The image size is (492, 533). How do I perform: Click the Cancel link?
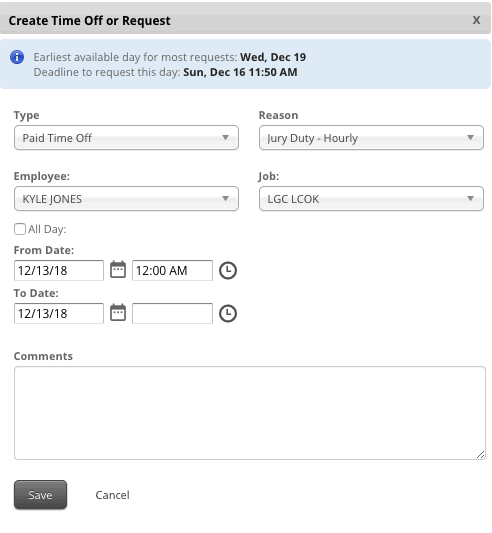[x=112, y=495]
